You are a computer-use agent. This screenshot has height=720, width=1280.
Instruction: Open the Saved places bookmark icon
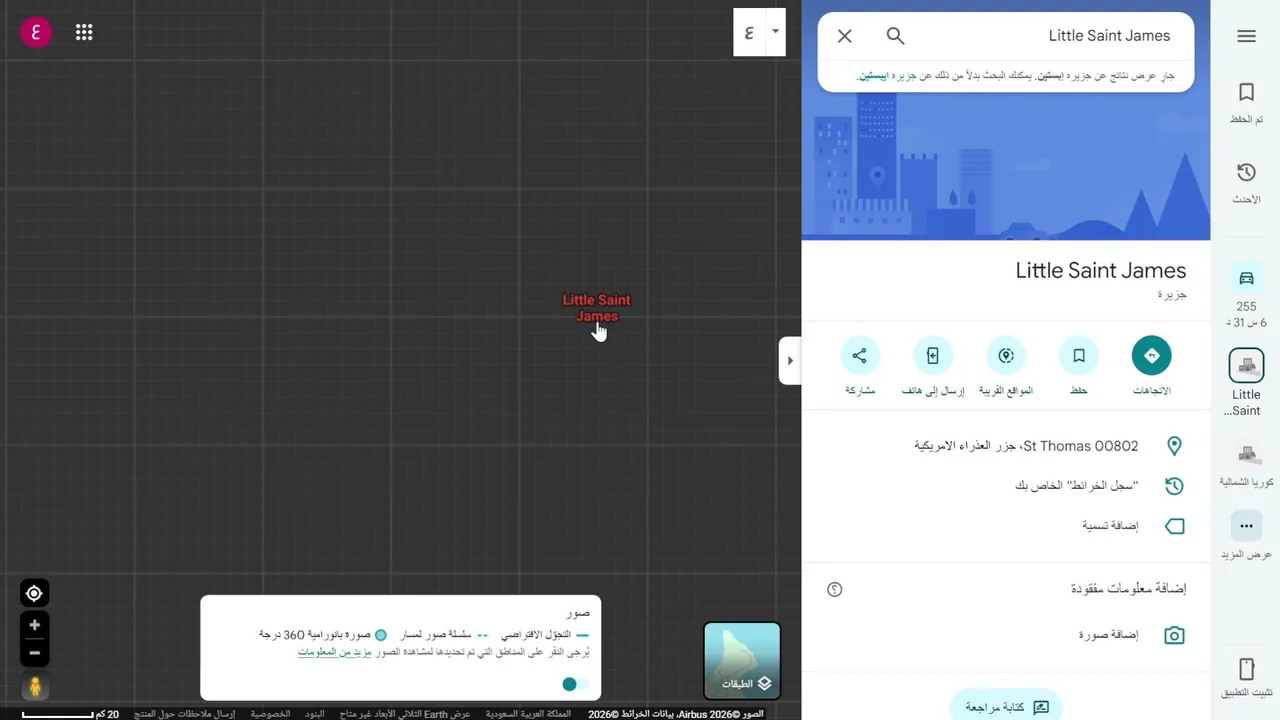[x=1246, y=92]
